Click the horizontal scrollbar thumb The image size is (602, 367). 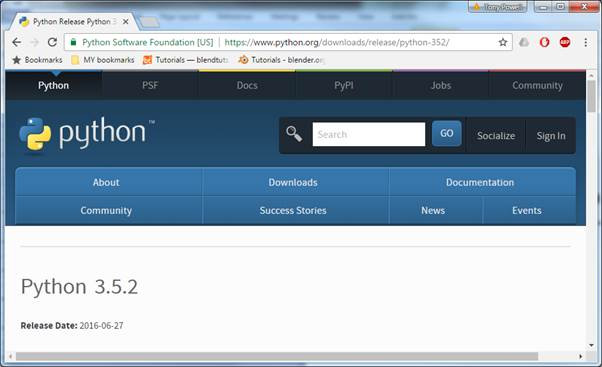[x=276, y=357]
